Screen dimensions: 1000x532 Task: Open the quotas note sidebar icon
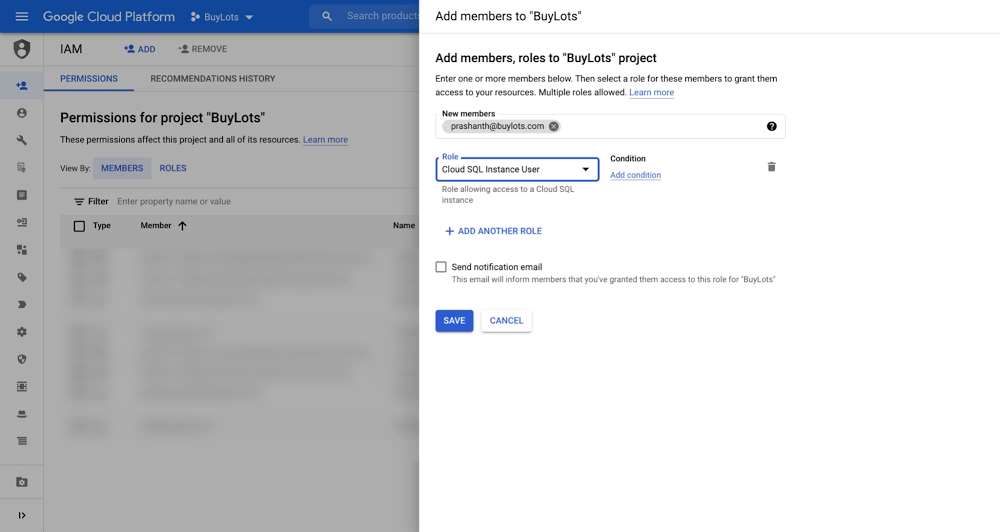(x=22, y=195)
